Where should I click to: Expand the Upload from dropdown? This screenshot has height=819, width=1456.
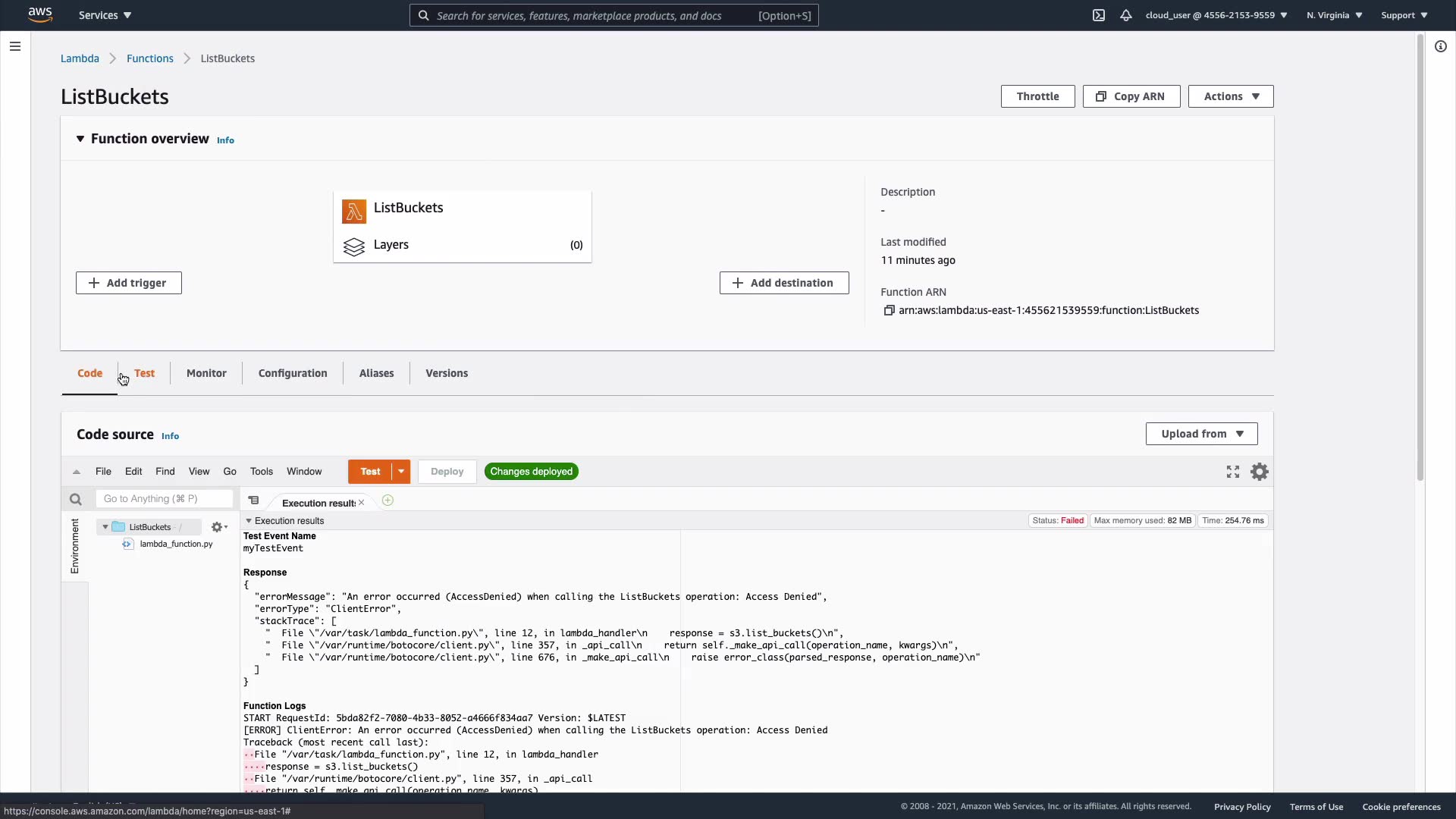[1201, 434]
